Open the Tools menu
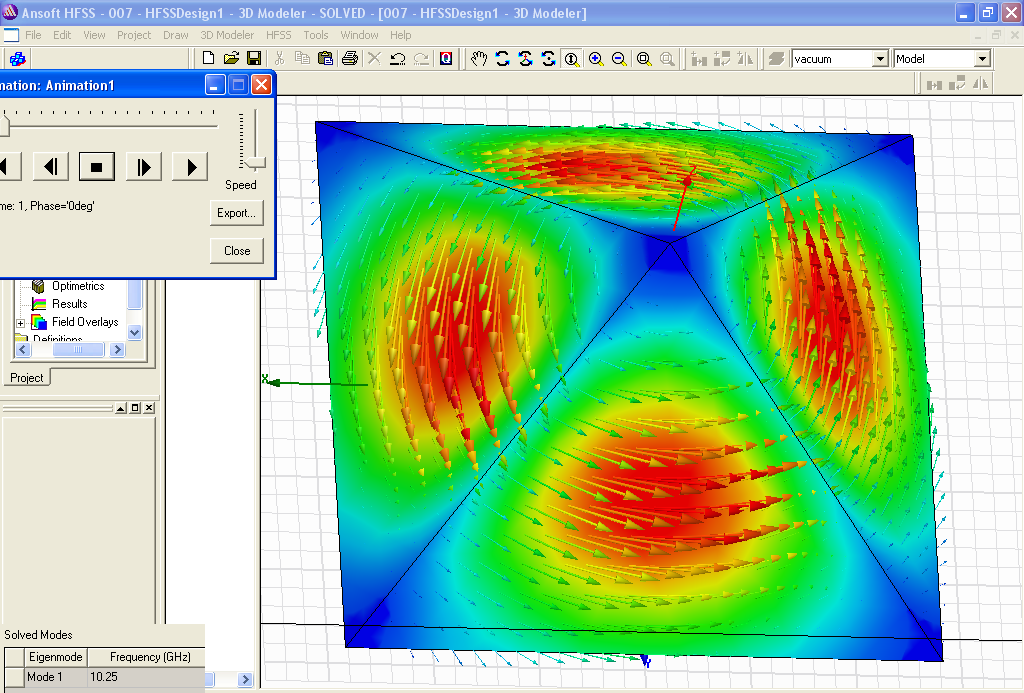 click(315, 35)
